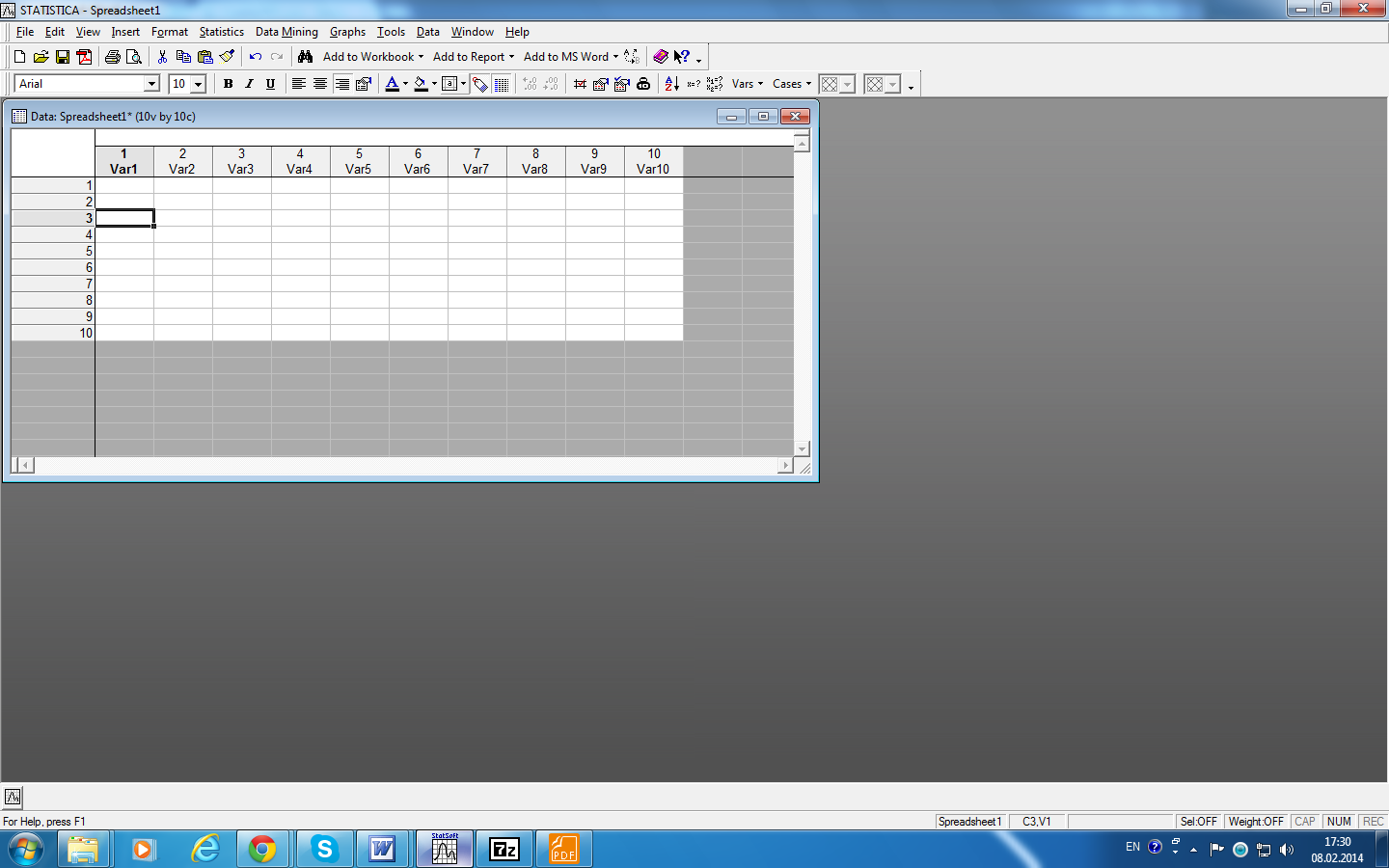
Task: Cut selection with the scissors icon
Action: [x=162, y=57]
